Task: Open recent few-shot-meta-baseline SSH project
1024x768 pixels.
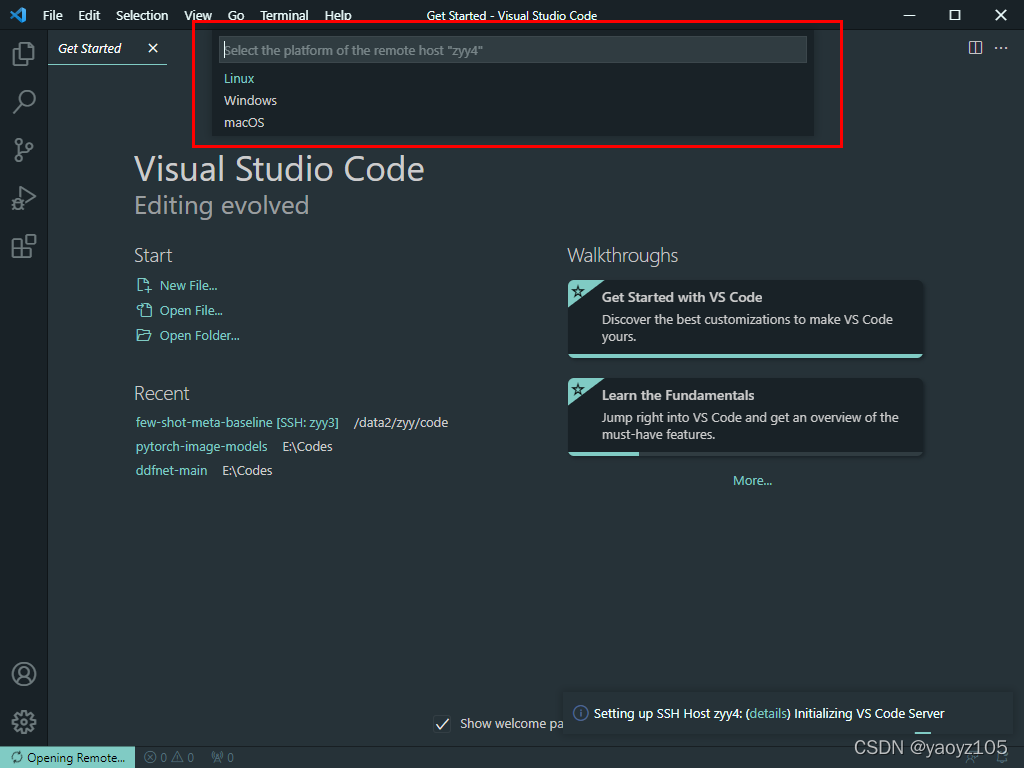Action: click(x=237, y=423)
